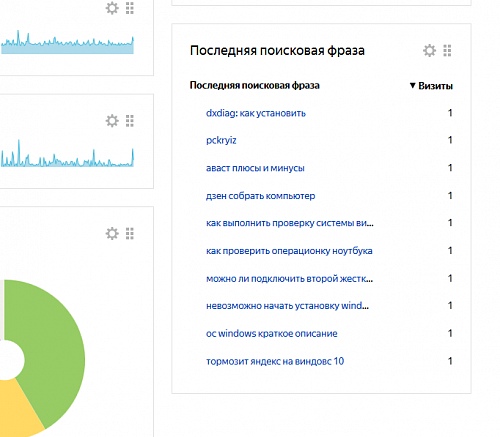The width and height of the screenshot is (500, 437).
Task: Click grid handle of pie chart widget
Action: coord(130,233)
